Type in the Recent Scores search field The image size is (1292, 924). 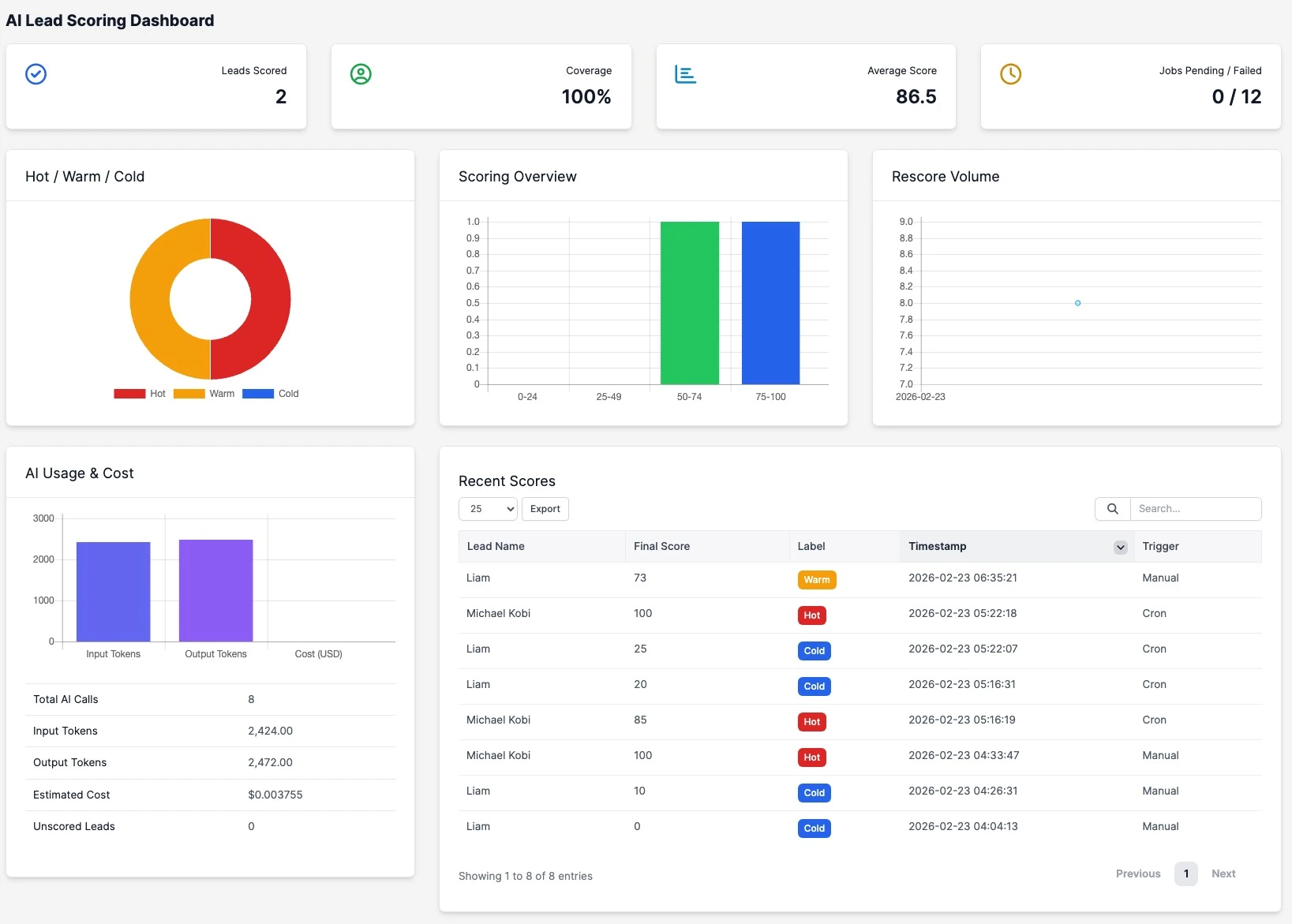[1192, 509]
